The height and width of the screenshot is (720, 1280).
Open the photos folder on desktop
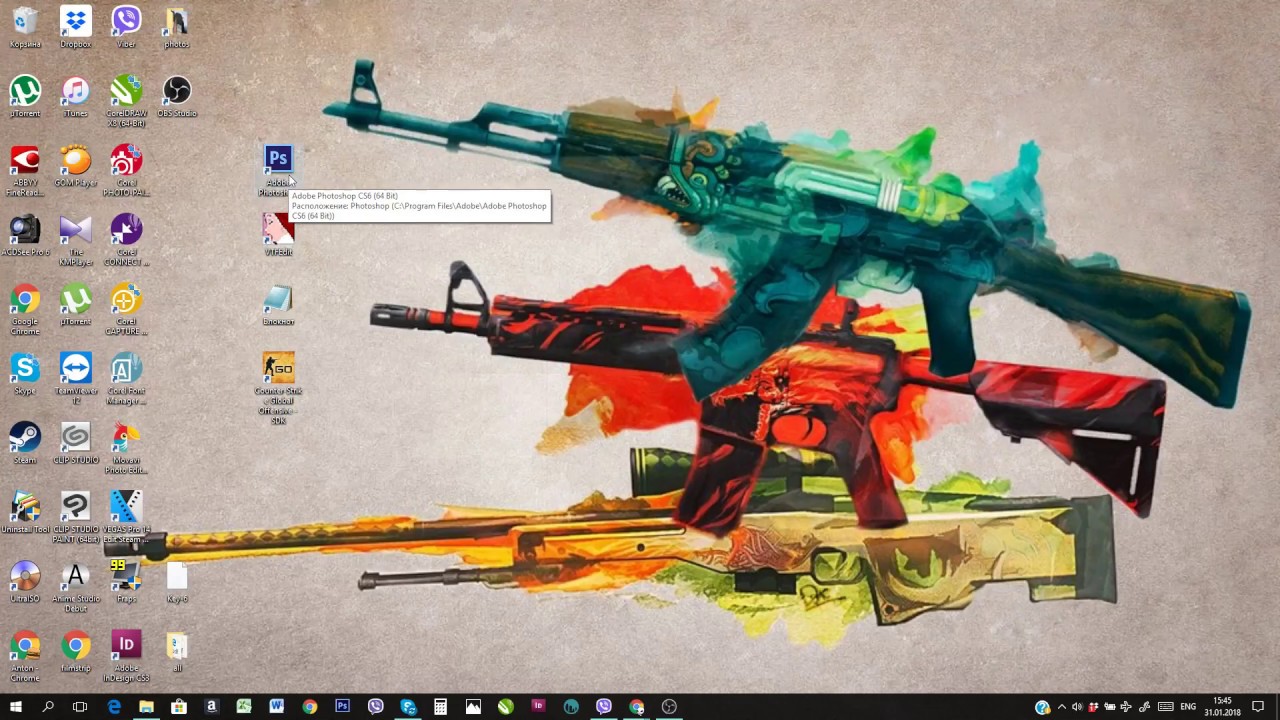pyautogui.click(x=177, y=27)
